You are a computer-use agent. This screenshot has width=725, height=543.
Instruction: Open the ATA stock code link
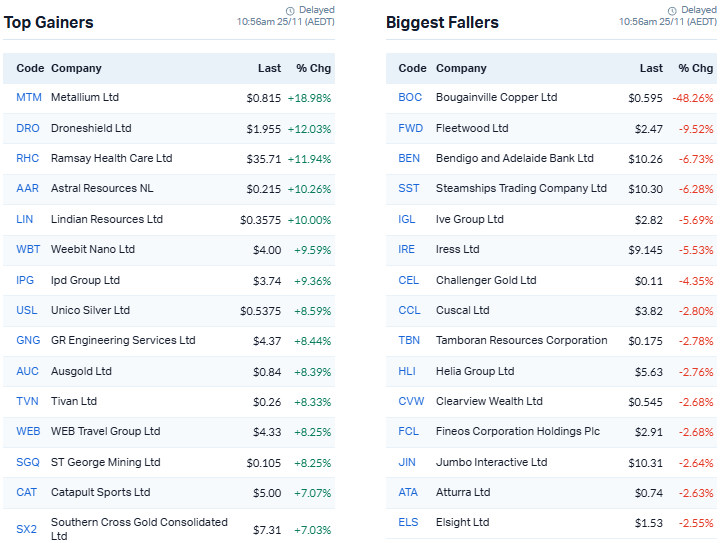point(408,493)
